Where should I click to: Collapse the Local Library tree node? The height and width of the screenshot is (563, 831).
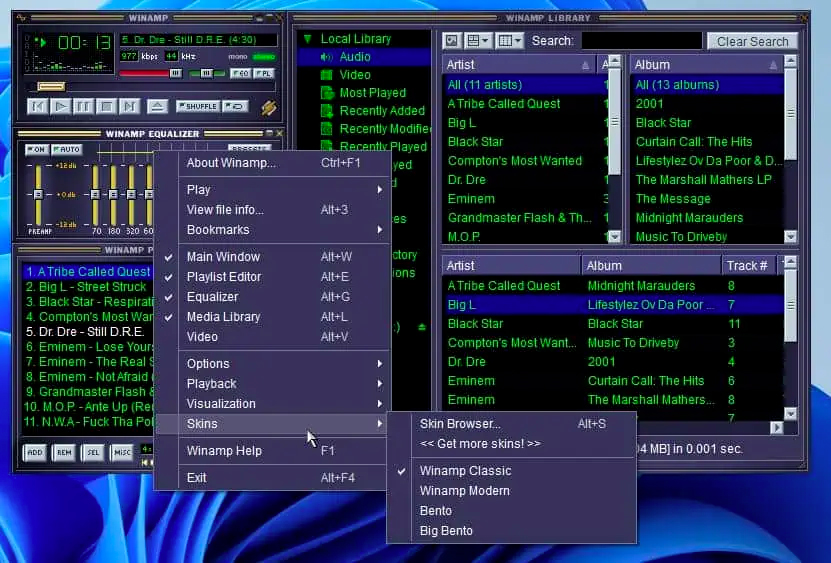pos(307,39)
